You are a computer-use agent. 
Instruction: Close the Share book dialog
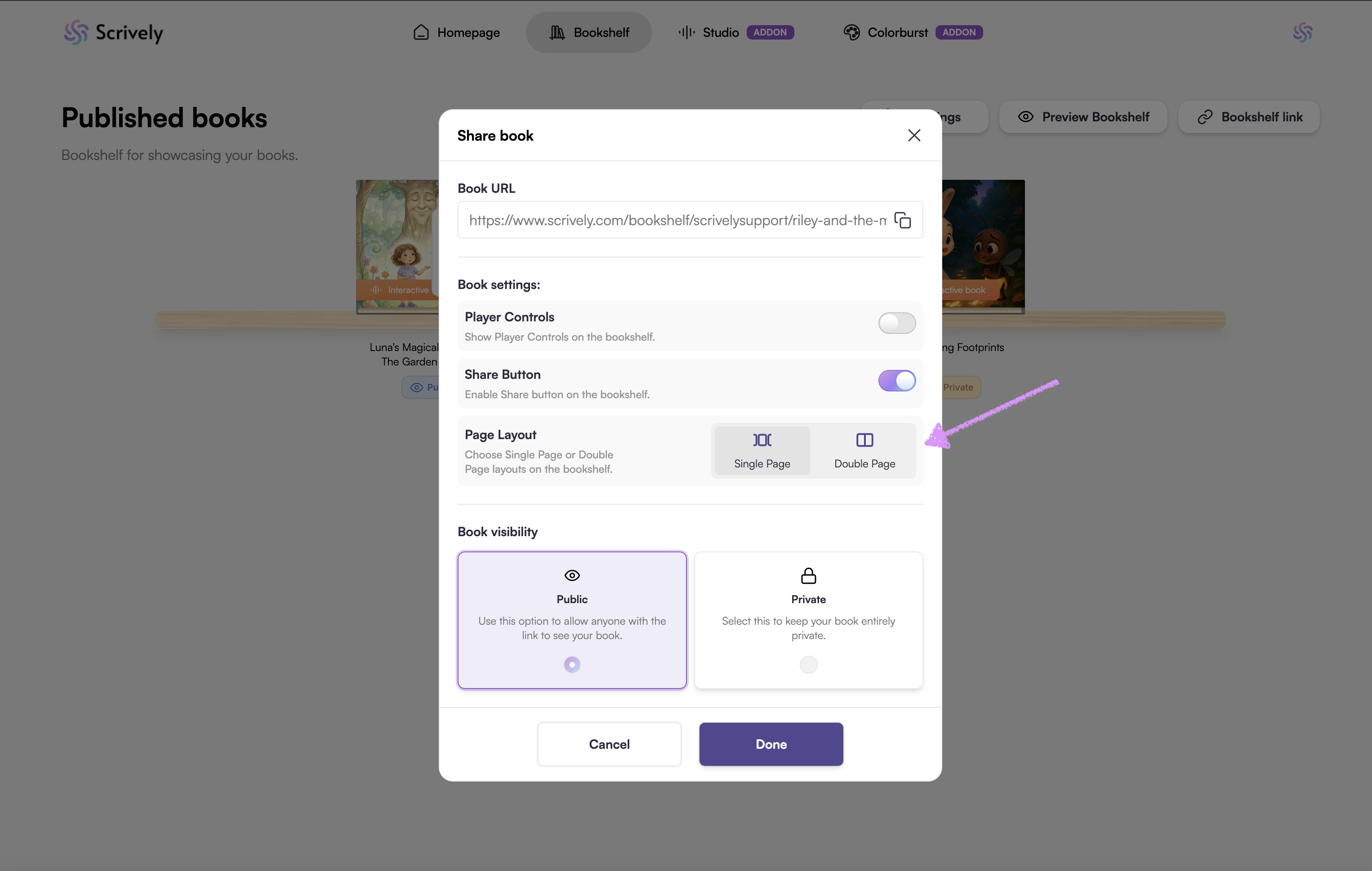tap(914, 135)
